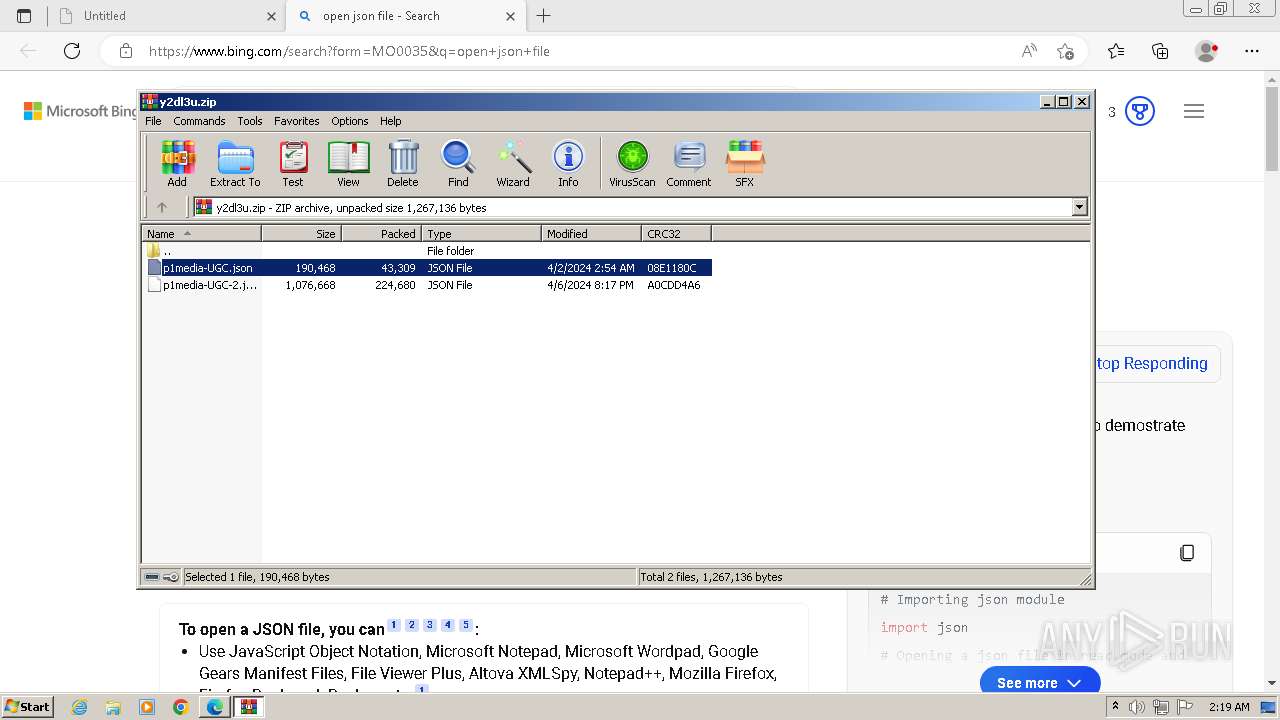Open the File menu in WinRAR
Image resolution: width=1280 pixels, height=720 pixels.
[153, 121]
